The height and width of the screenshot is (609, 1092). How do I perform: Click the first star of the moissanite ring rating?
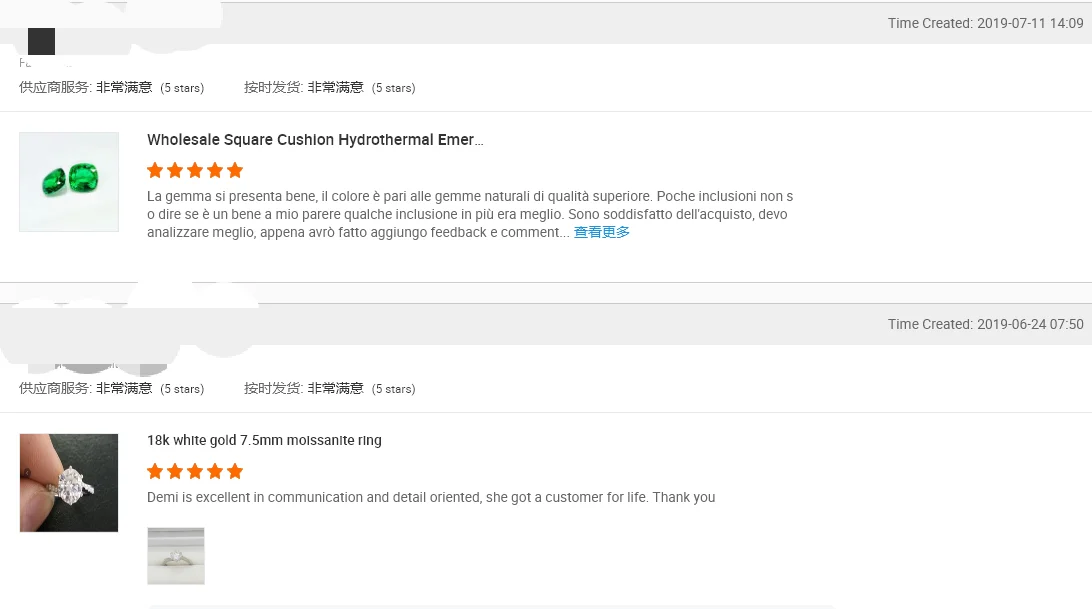click(x=155, y=471)
